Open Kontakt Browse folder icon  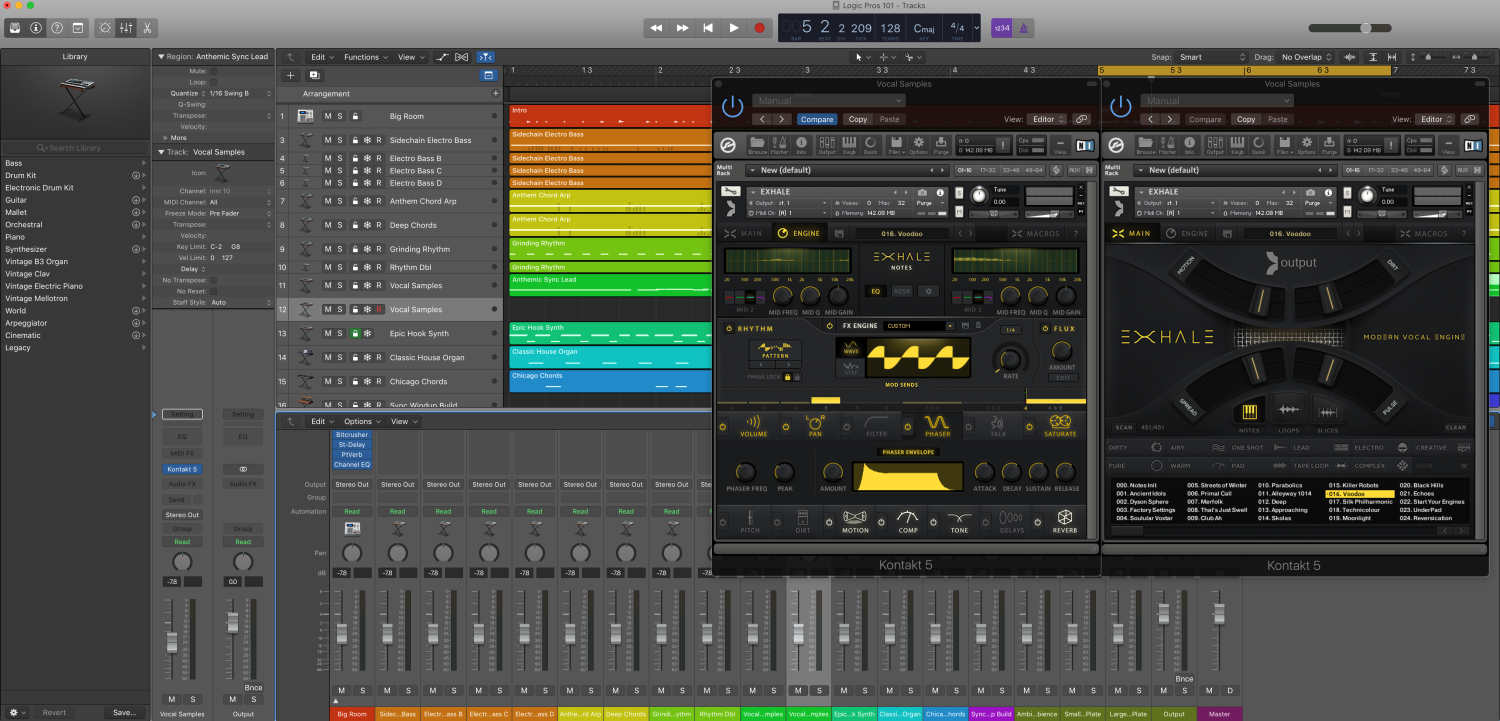[x=757, y=144]
